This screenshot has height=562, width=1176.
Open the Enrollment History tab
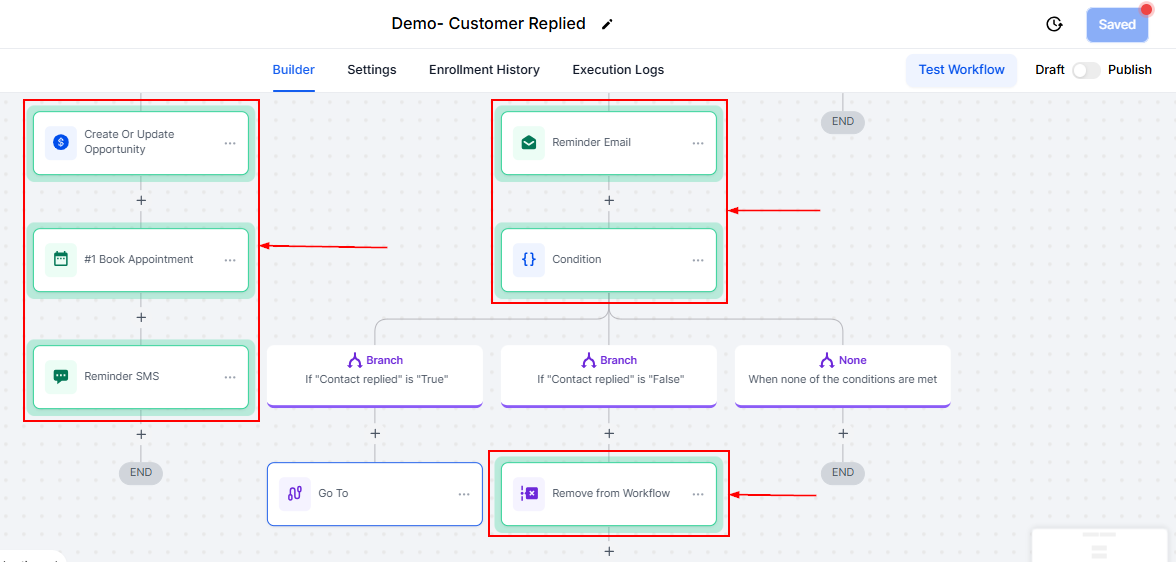click(x=484, y=70)
